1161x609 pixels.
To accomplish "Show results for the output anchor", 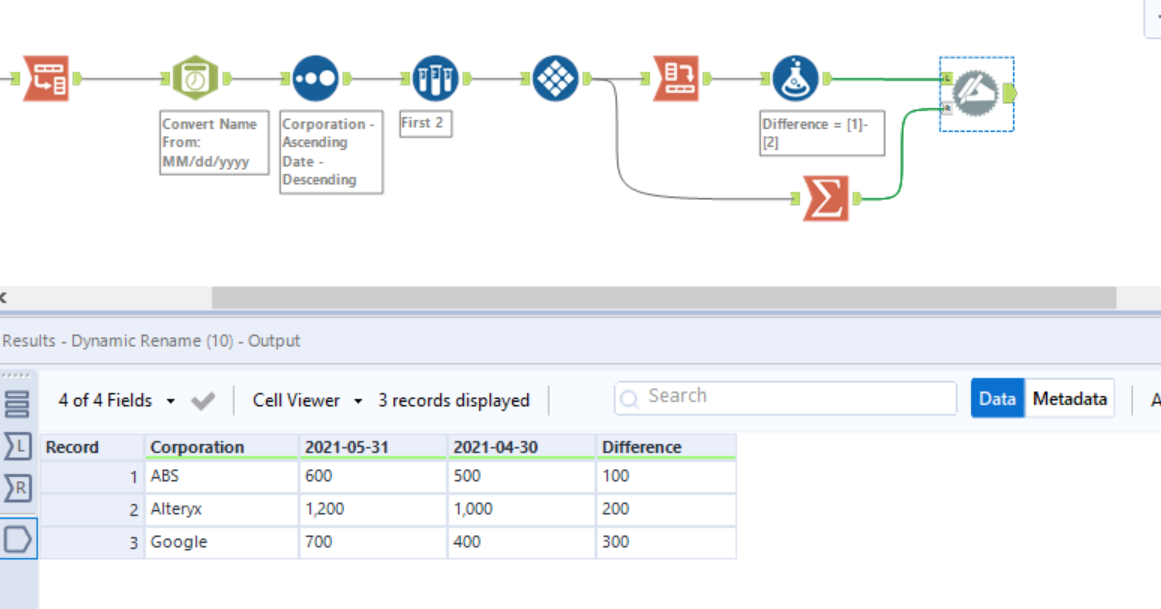I will point(19,540).
